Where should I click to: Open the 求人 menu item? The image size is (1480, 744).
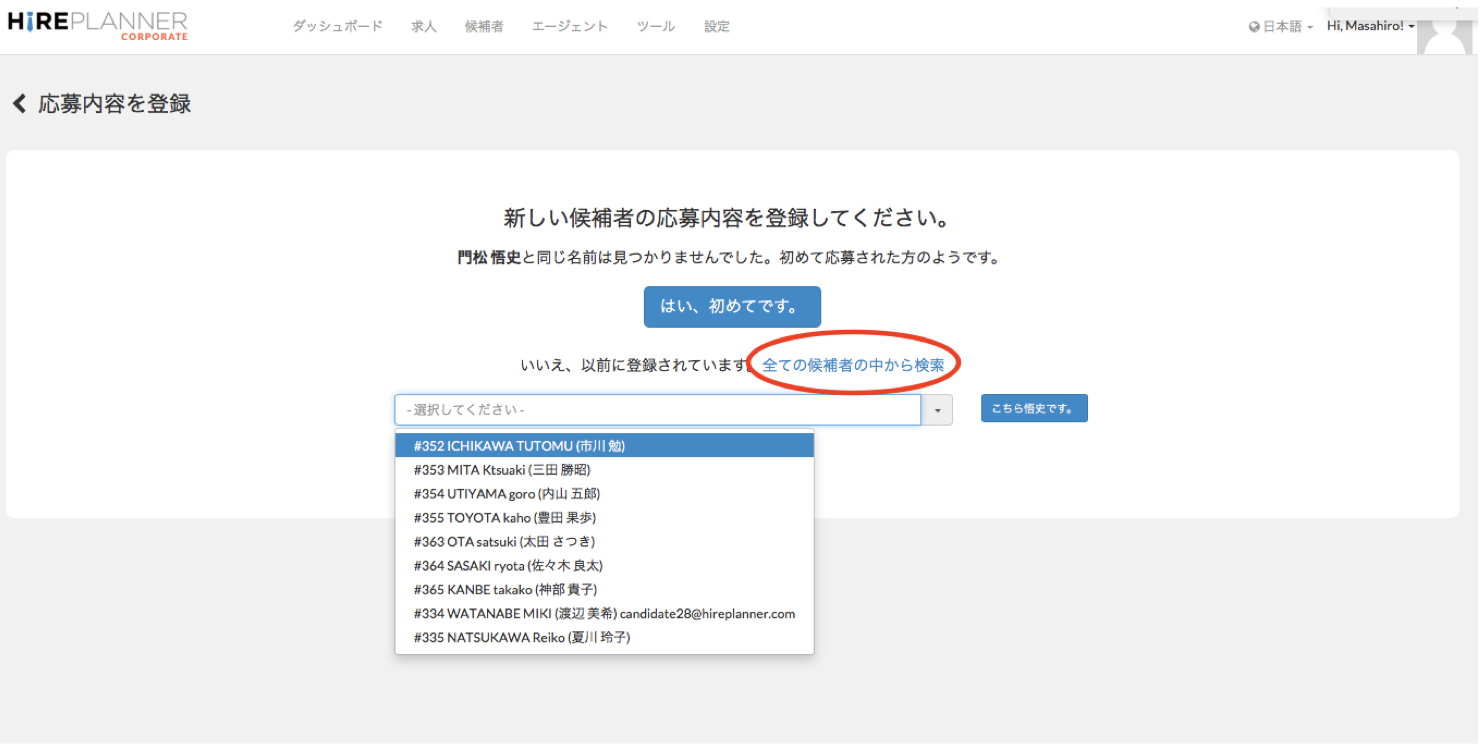[424, 27]
